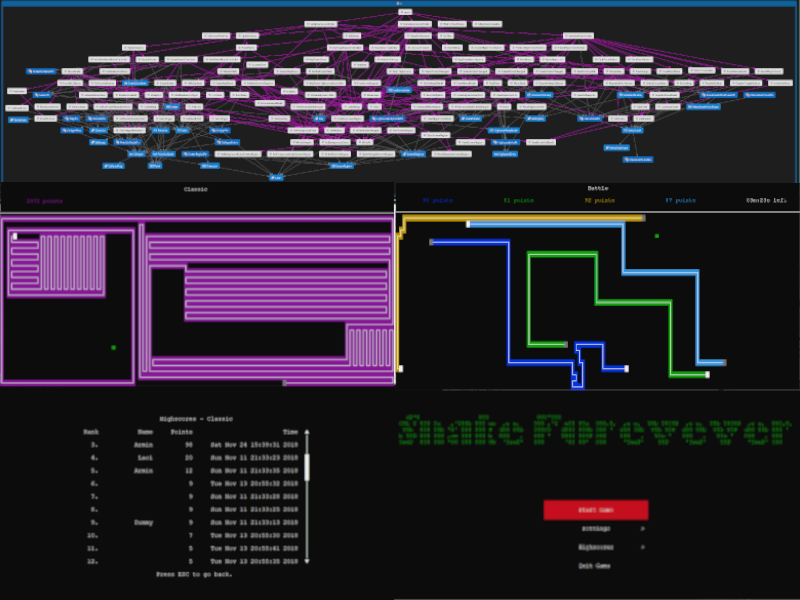
Task: Open the Highscores menu entry
Action: click(x=594, y=547)
